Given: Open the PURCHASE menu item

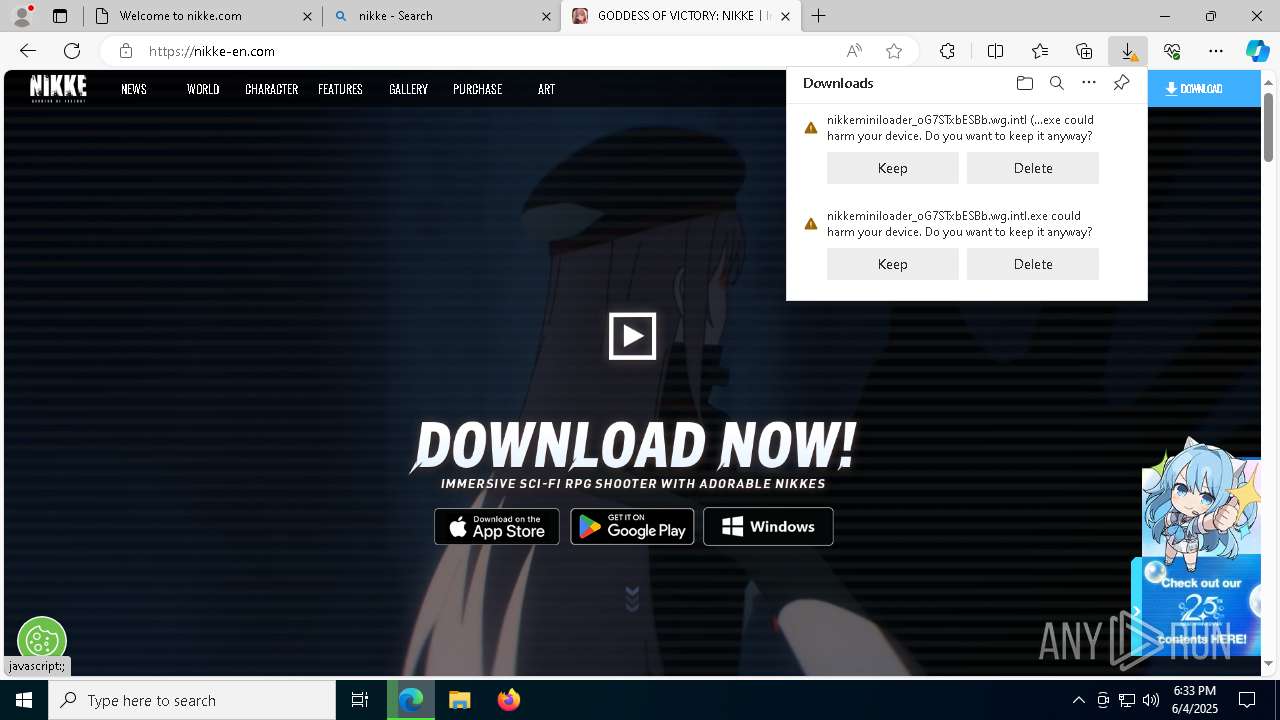Looking at the screenshot, I should point(477,89).
